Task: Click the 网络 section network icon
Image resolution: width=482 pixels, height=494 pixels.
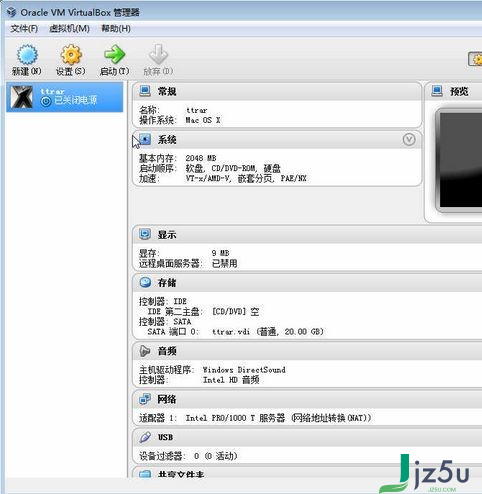Action: [145, 399]
